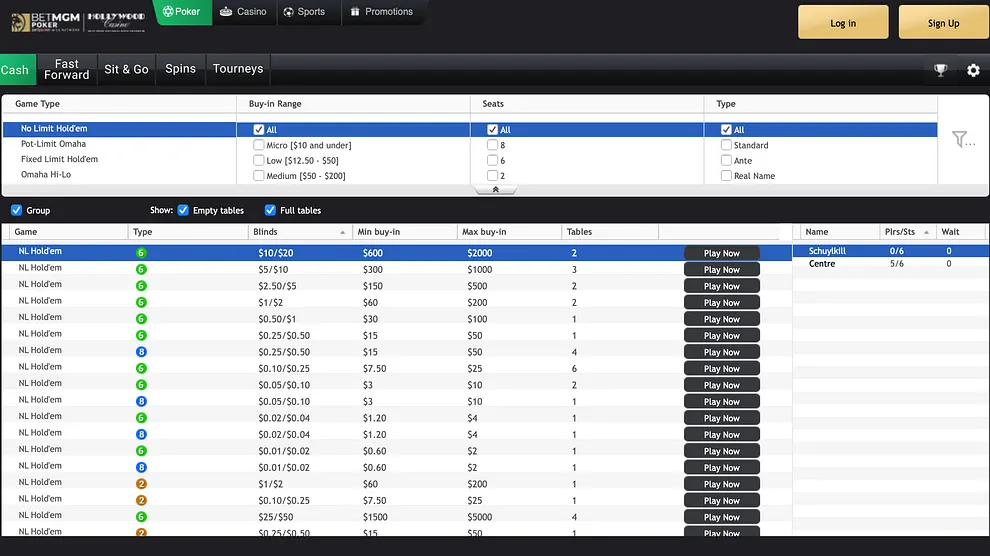Sort by the Blinds column header
Screen dimensions: 990x556
(x=299, y=232)
